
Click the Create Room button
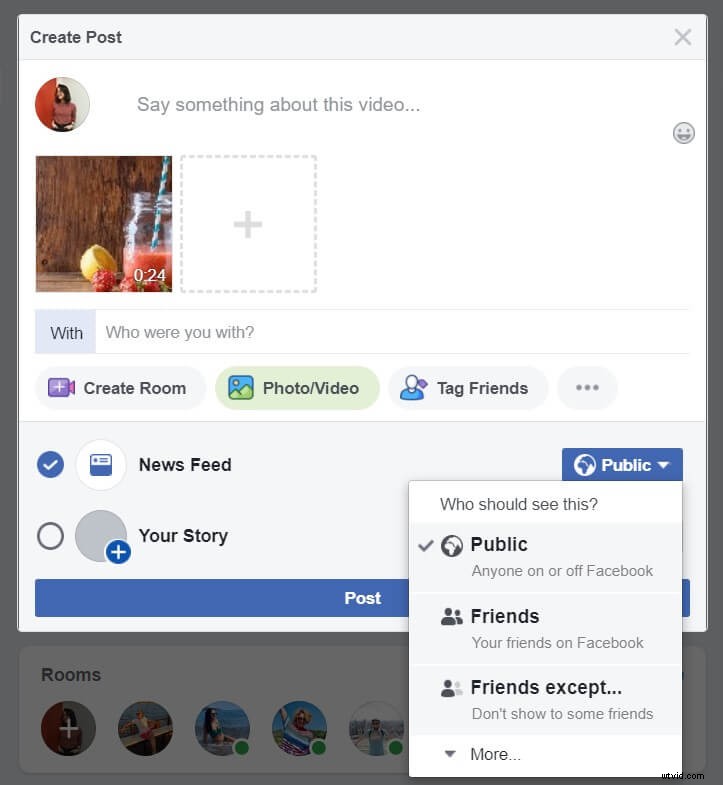pos(120,388)
